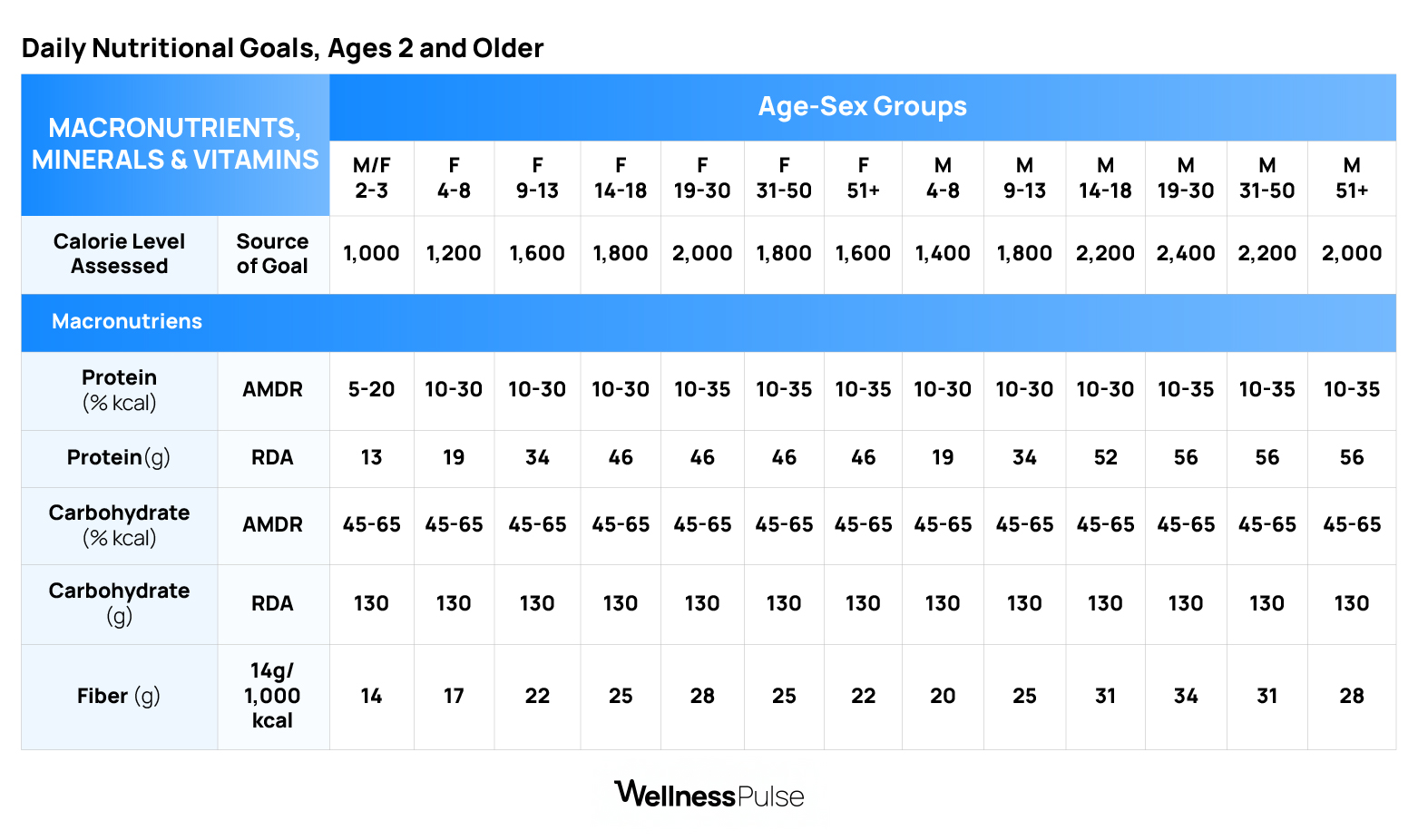
Task: Click the Macronutrients, Minerals & Vitamins header
Action: (175, 144)
